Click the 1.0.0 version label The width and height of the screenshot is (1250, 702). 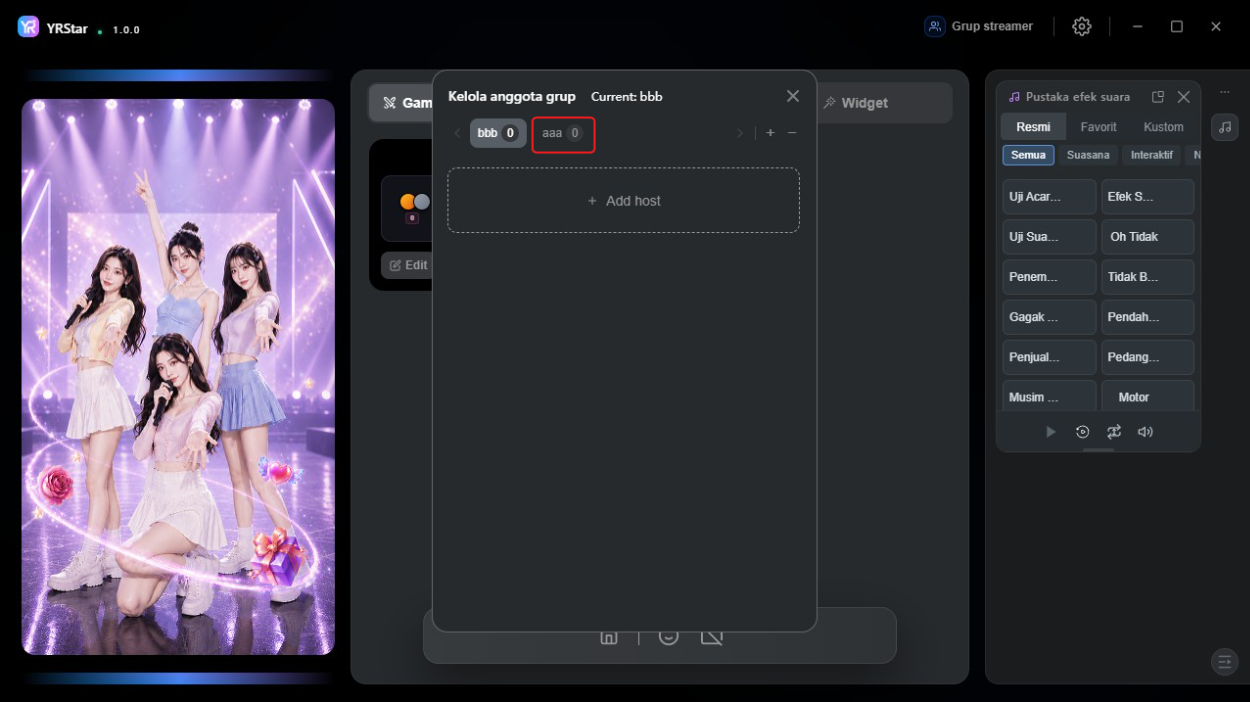click(126, 30)
